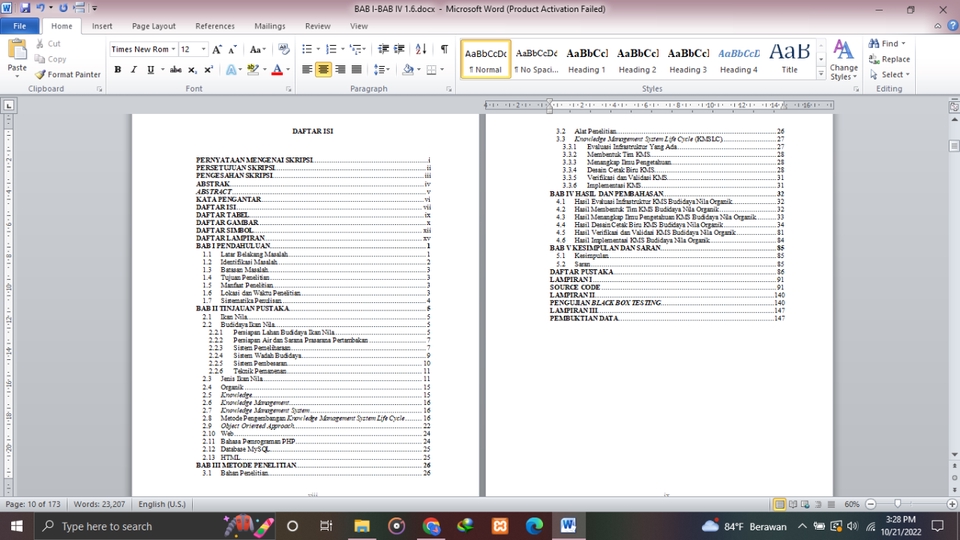Open the font size dropdown
This screenshot has height=540, width=960.
[x=203, y=49]
